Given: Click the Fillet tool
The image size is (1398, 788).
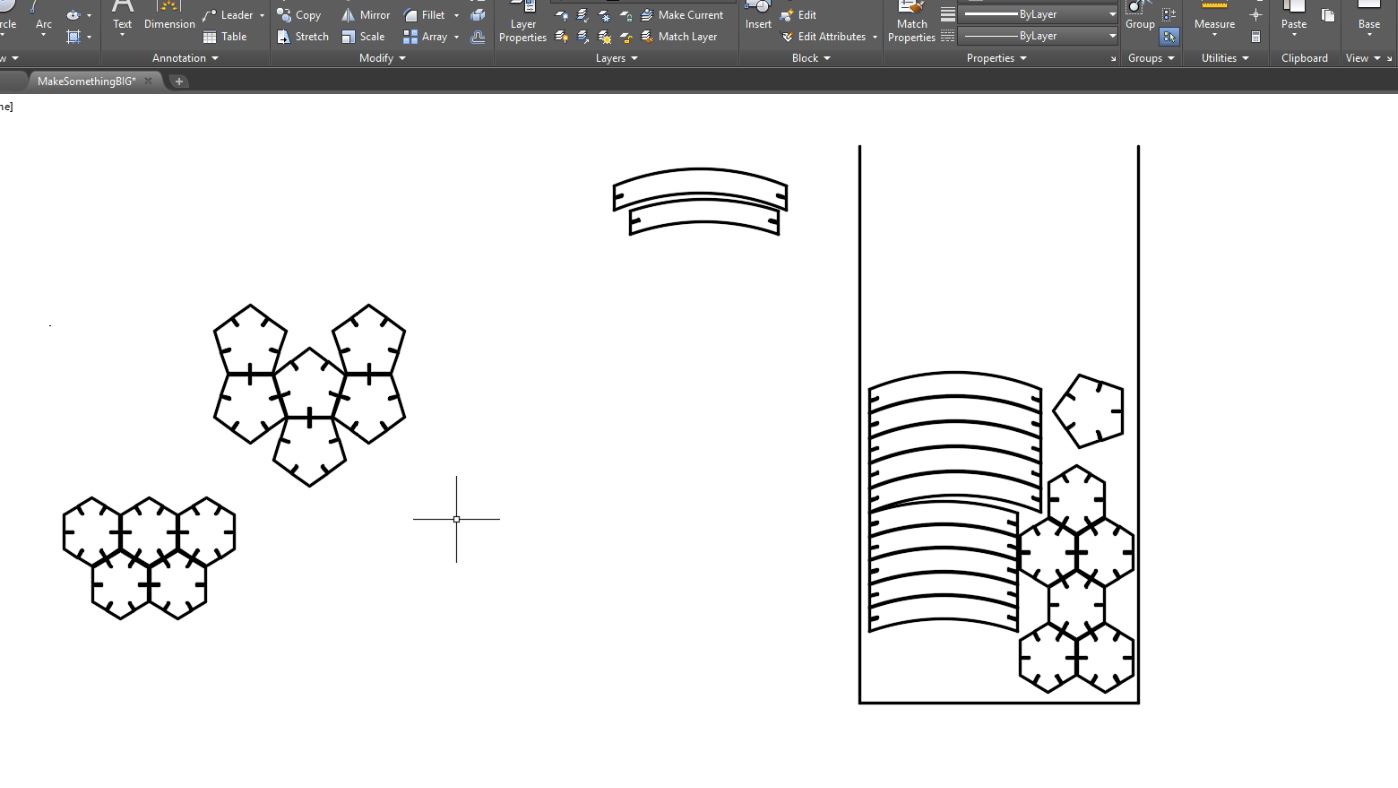Looking at the screenshot, I should tap(425, 15).
